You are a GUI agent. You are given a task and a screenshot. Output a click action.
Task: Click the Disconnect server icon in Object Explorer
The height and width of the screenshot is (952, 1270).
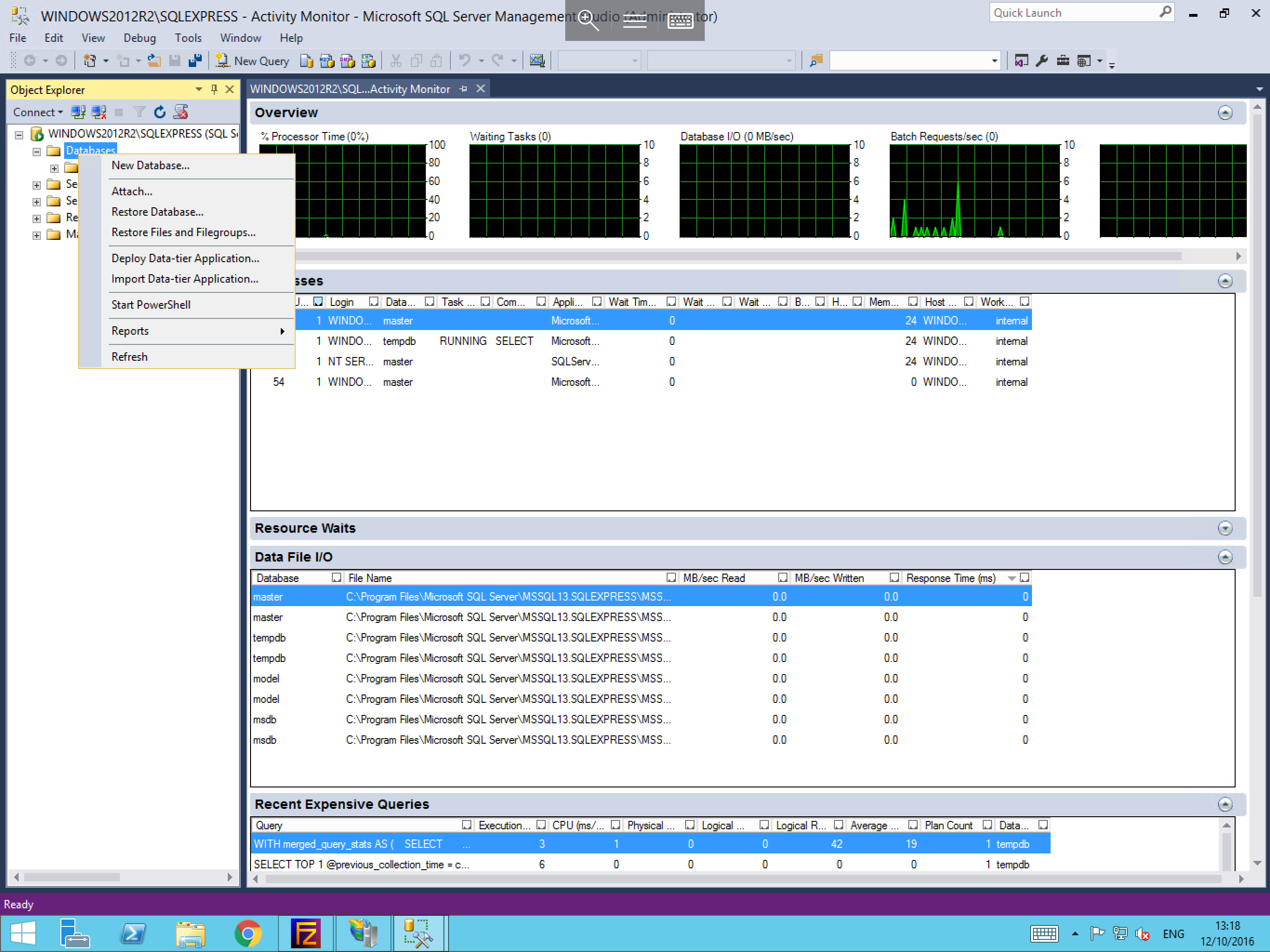point(99,112)
